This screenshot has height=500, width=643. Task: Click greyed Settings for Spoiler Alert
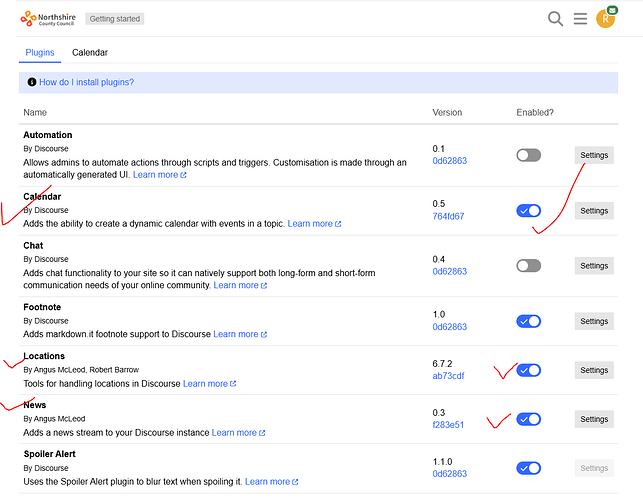pyautogui.click(x=594, y=468)
